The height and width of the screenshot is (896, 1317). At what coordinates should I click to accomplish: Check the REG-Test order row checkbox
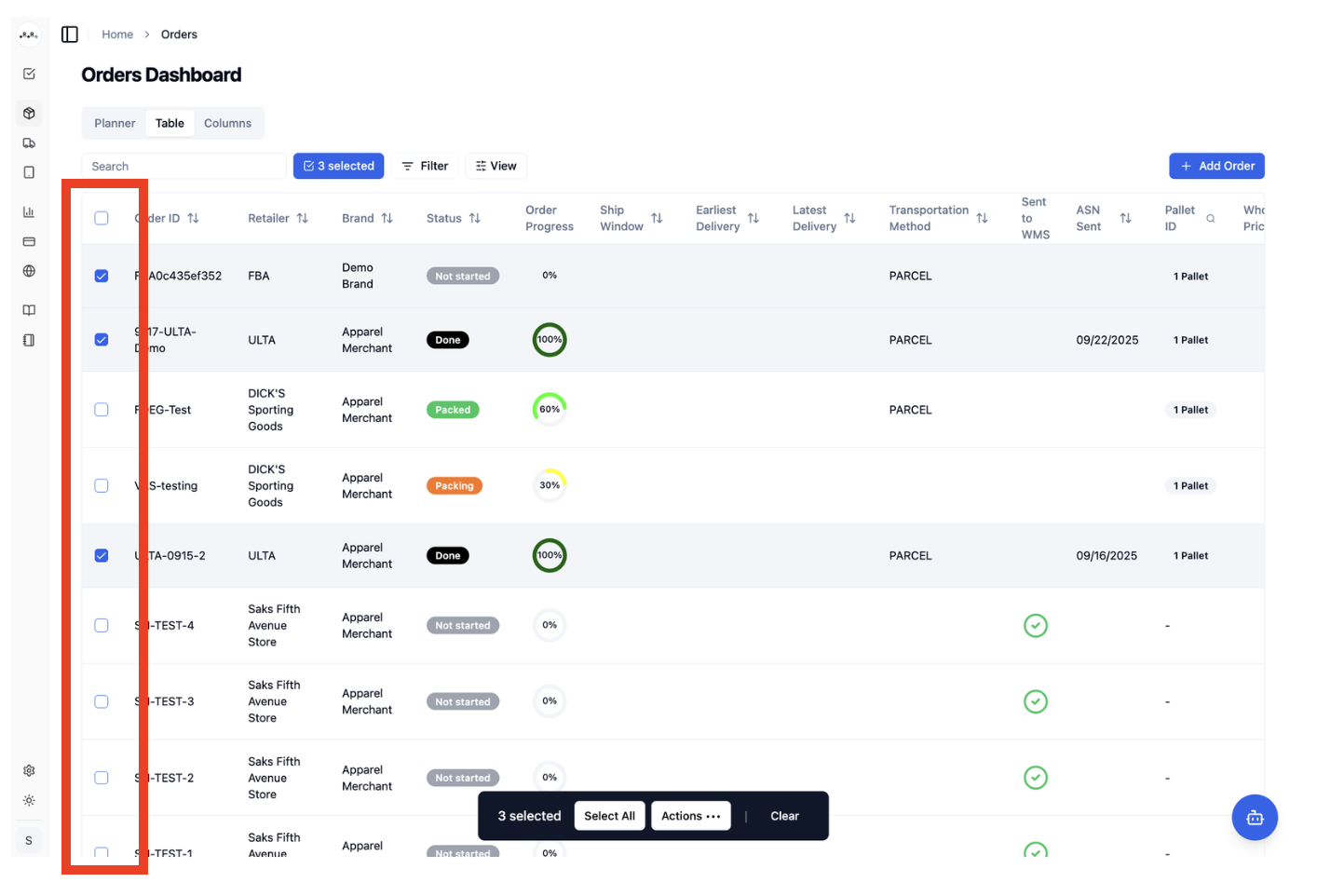pos(102,410)
